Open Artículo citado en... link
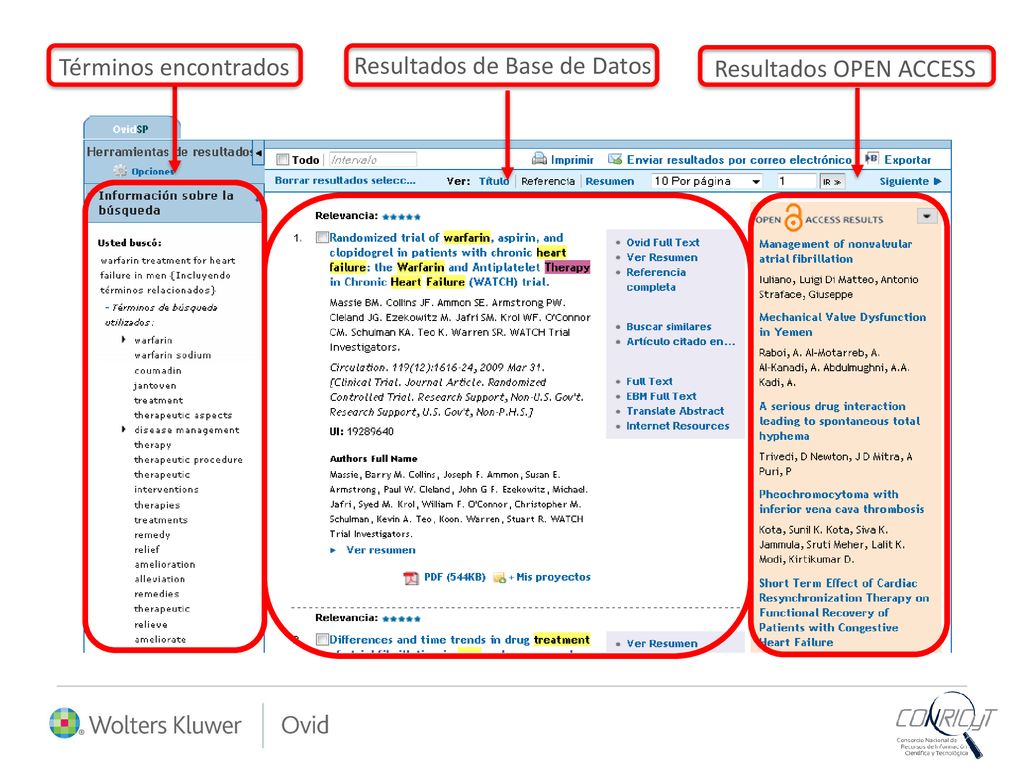Image resolution: width=1024 pixels, height=768 pixels. (680, 341)
